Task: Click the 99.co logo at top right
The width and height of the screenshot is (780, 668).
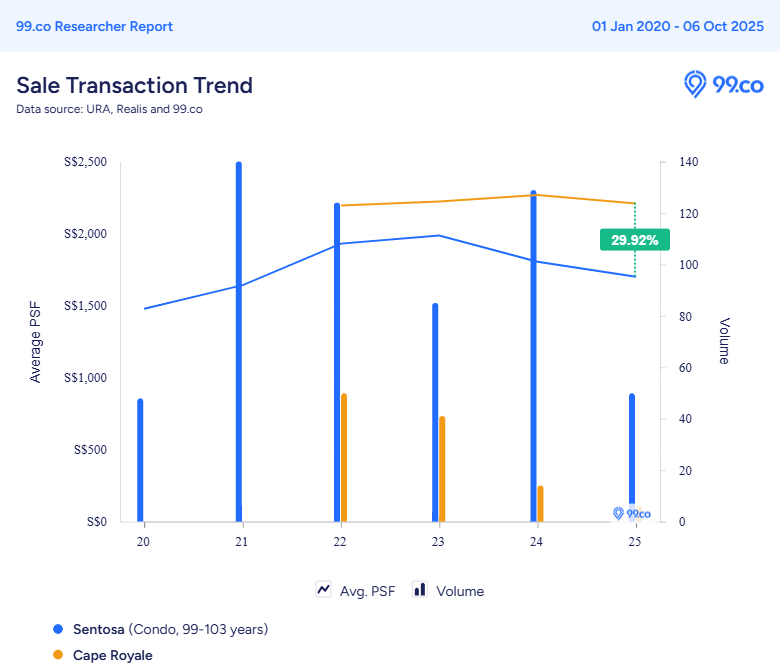Action: (723, 85)
